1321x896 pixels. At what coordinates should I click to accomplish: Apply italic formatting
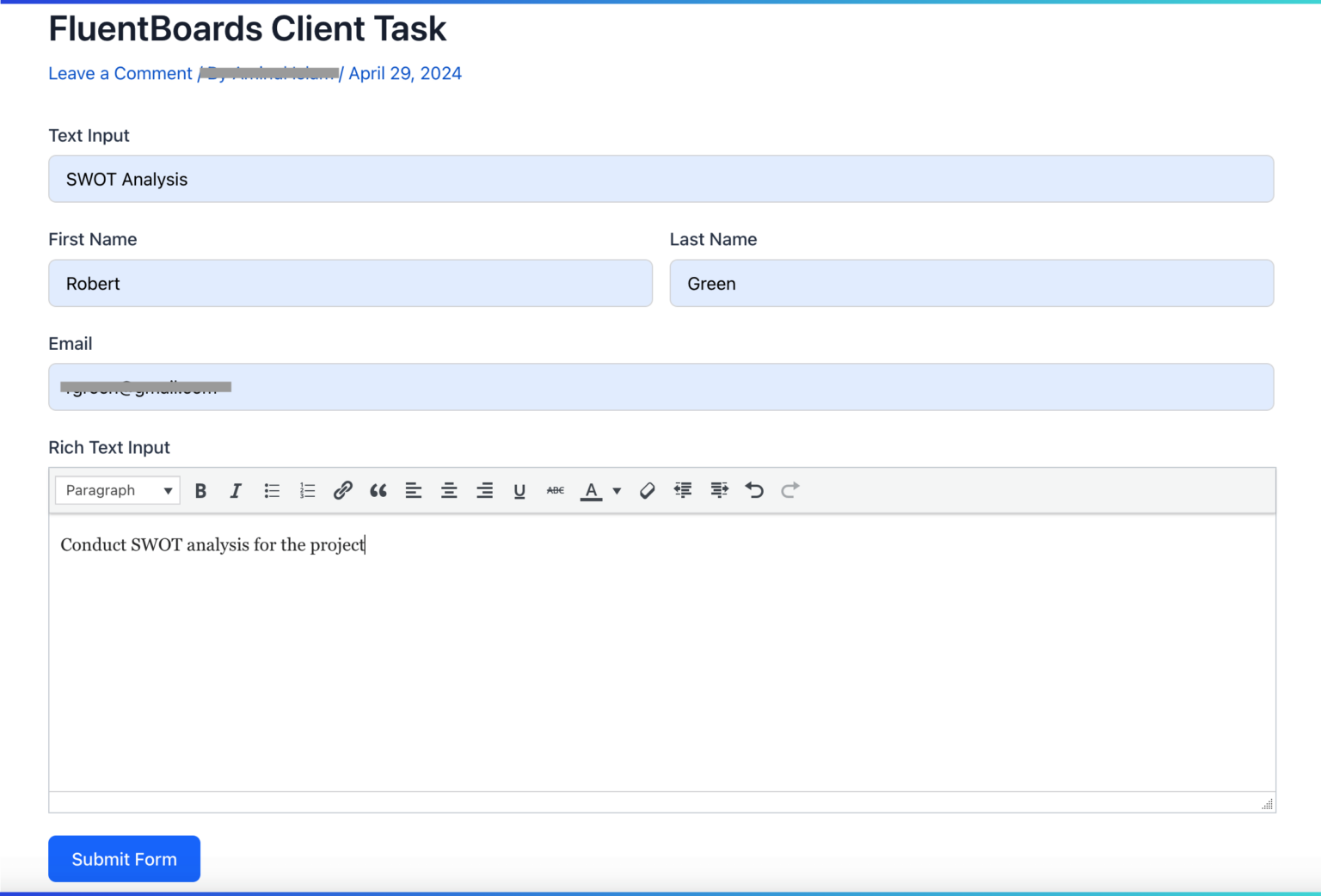pos(236,490)
